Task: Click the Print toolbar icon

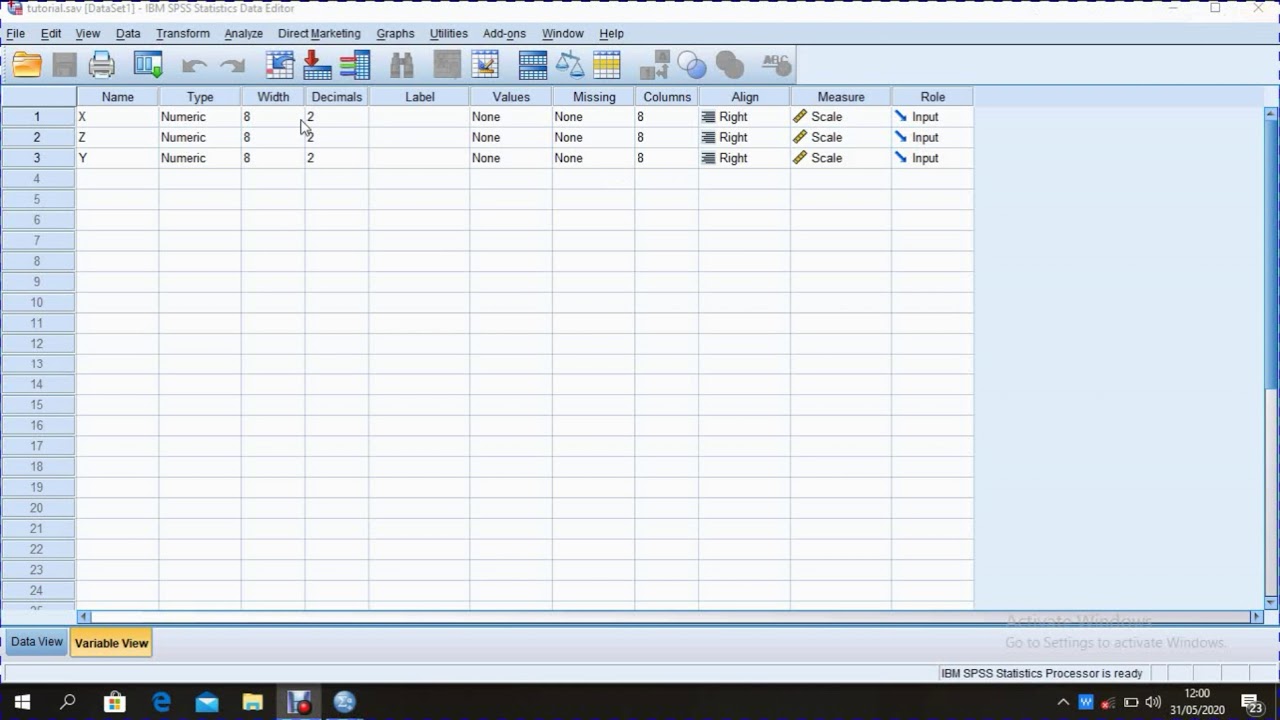Action: tap(102, 66)
